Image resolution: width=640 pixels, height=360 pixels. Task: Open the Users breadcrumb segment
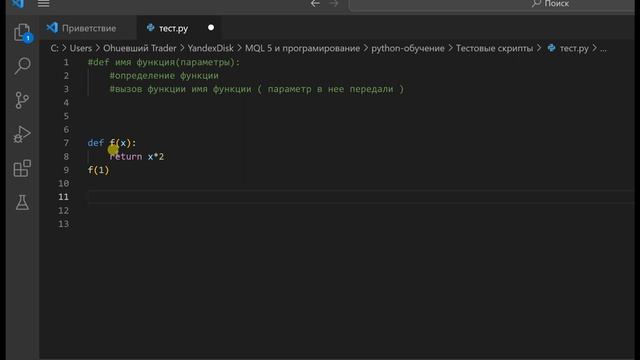80,48
